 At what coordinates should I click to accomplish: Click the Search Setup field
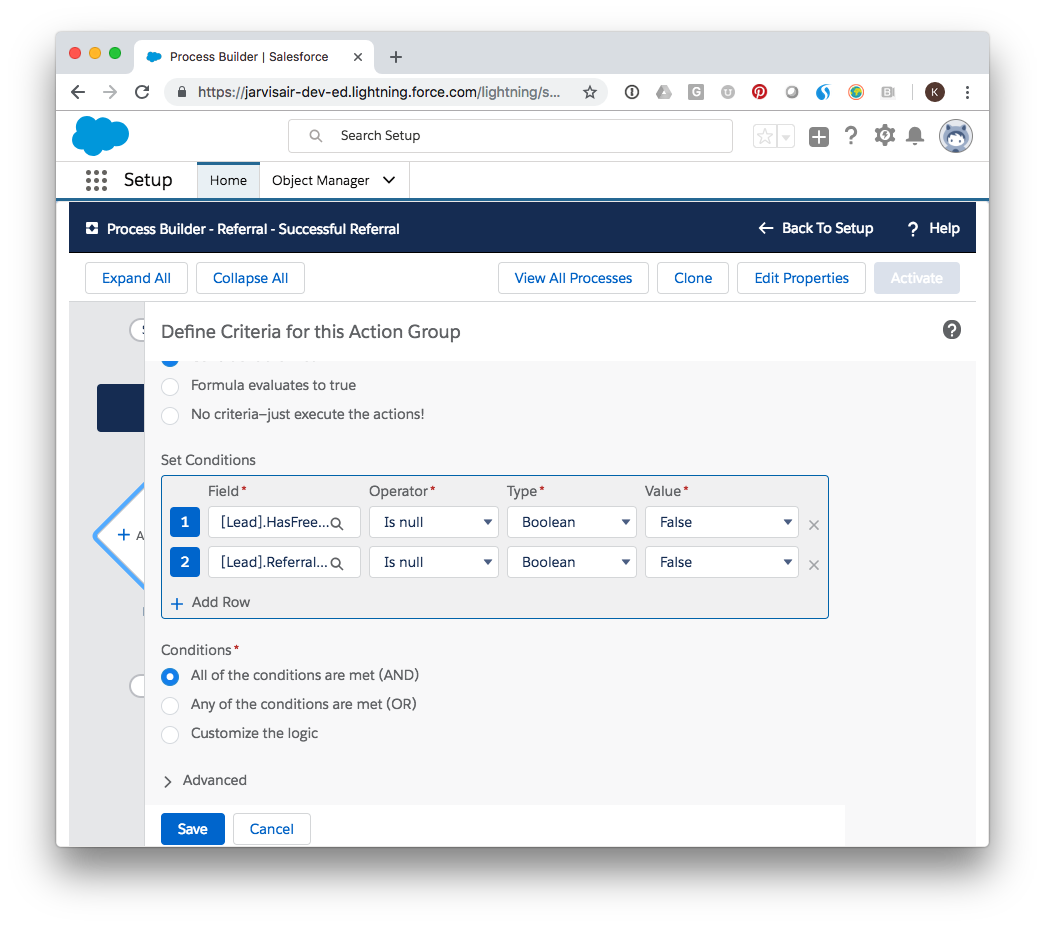point(511,136)
